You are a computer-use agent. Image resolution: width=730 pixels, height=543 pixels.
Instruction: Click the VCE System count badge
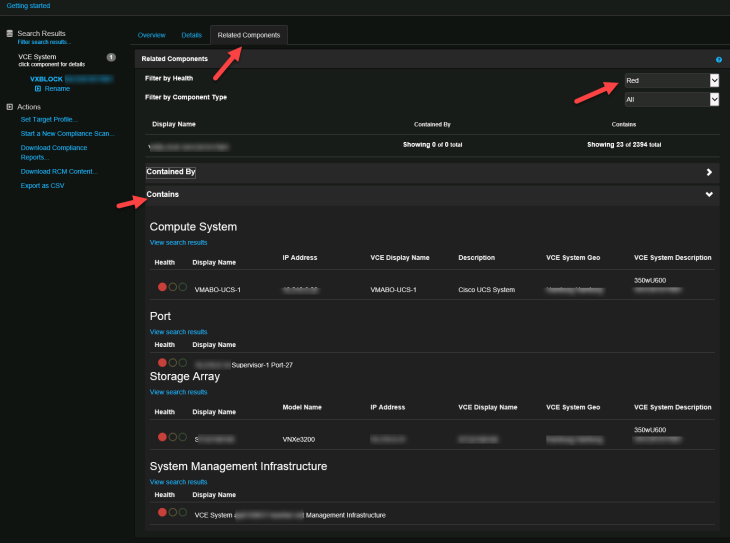coord(111,57)
